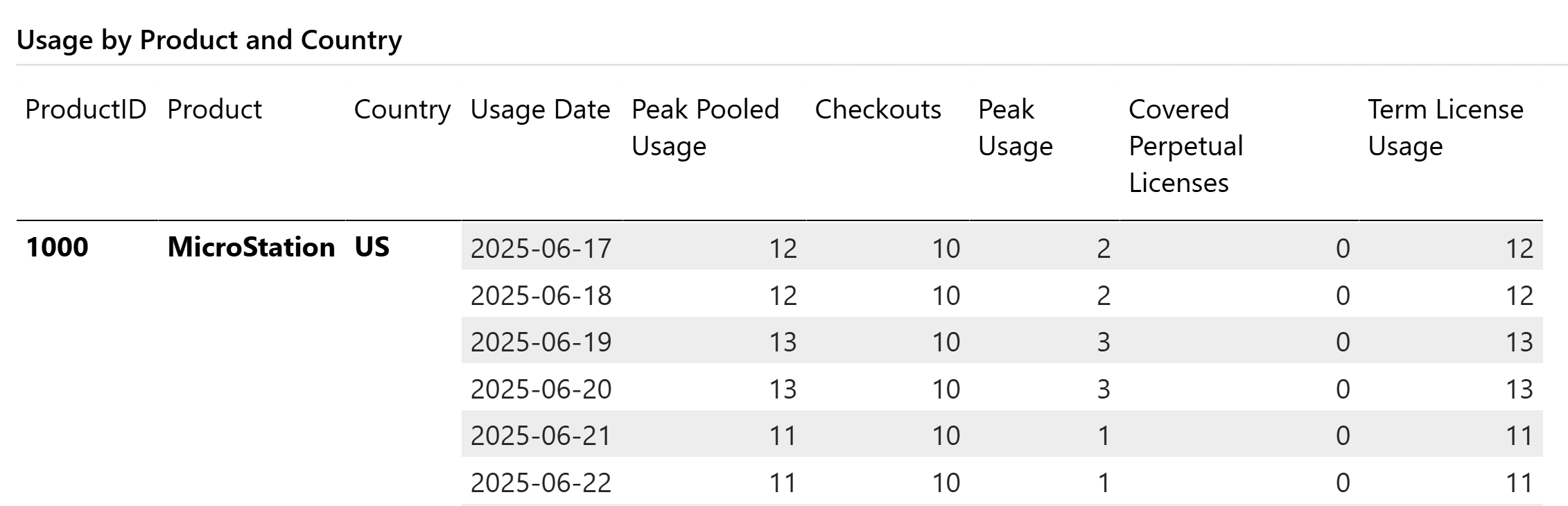Click the MicroStation product cell
Viewport: 1568px width, 506px height.
251,247
